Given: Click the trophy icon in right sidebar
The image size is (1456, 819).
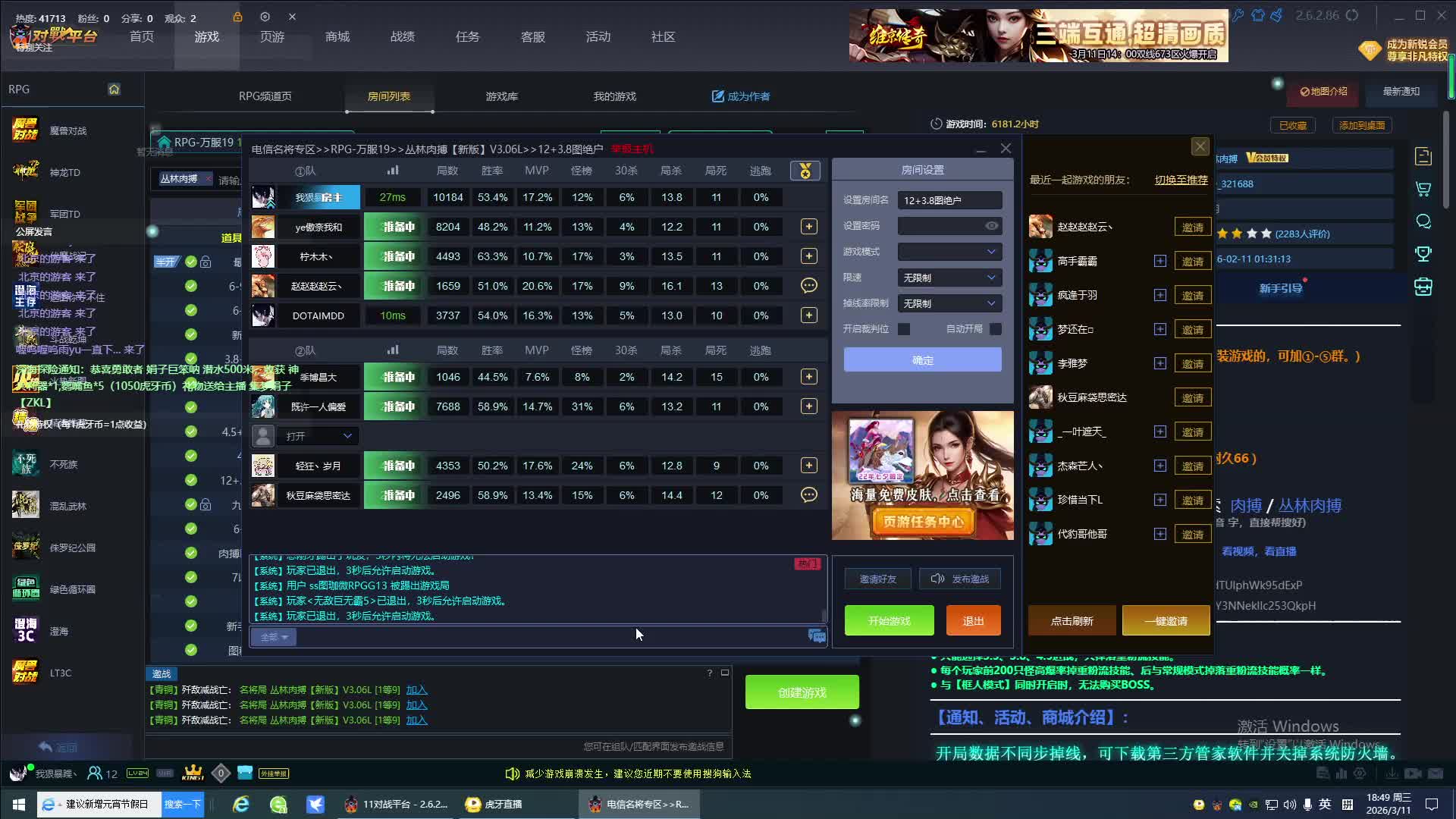Looking at the screenshot, I should click(x=1423, y=254).
